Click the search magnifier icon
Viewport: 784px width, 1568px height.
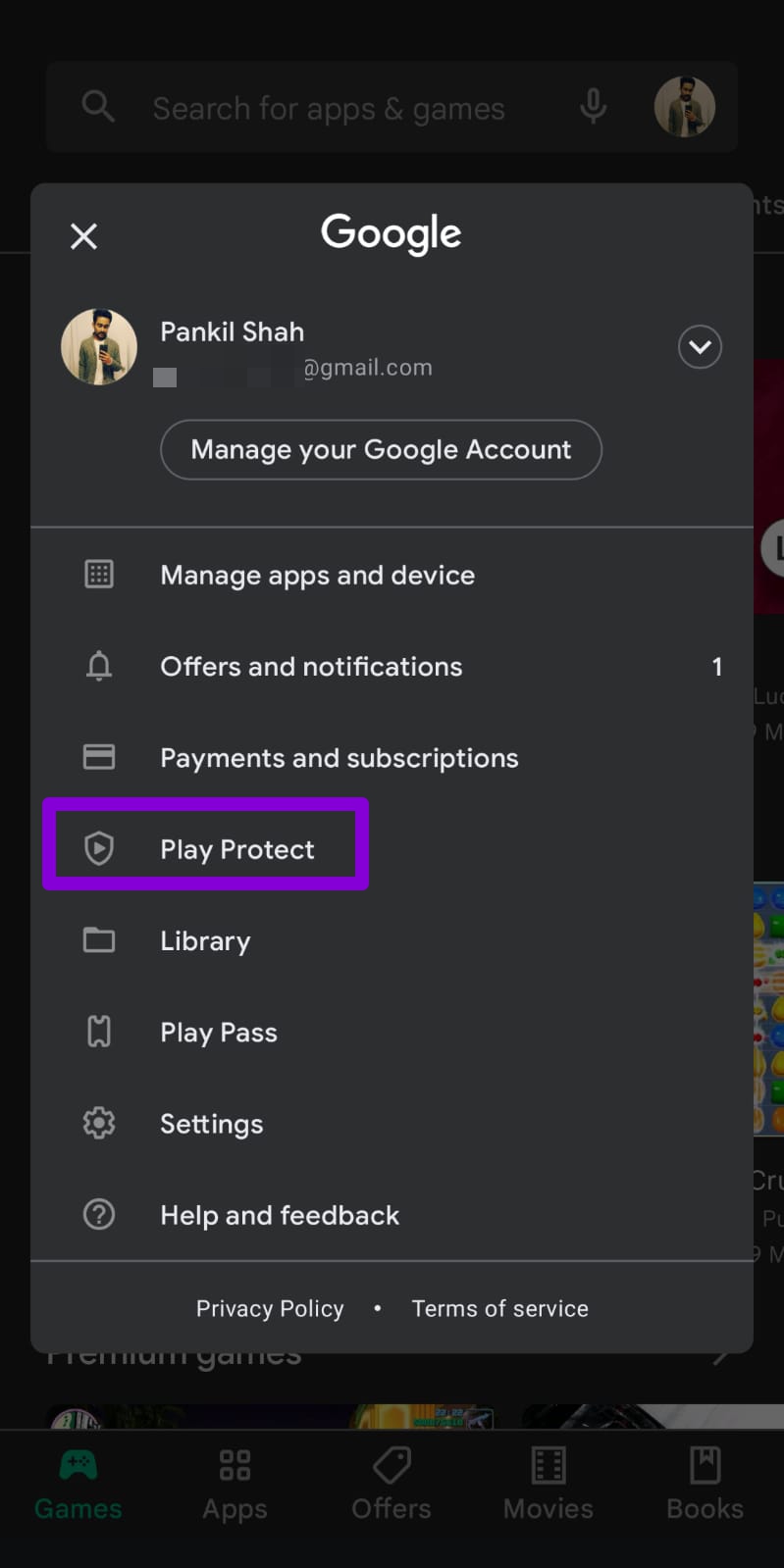pos(98,106)
